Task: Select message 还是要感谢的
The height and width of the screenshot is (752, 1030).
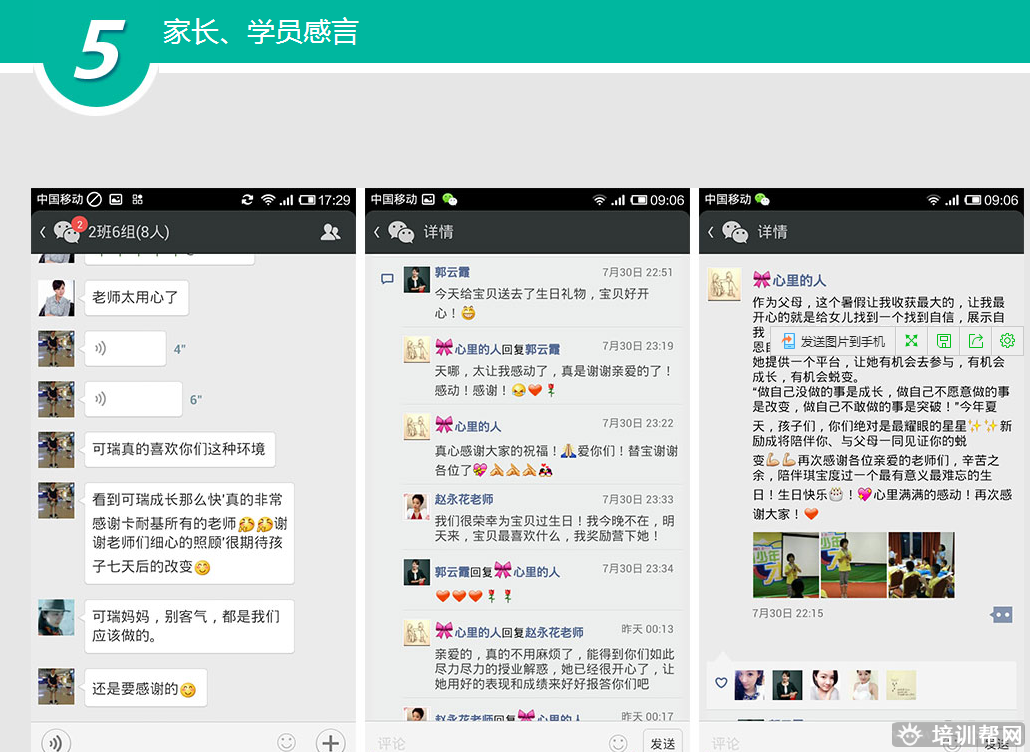Action: tap(145, 688)
